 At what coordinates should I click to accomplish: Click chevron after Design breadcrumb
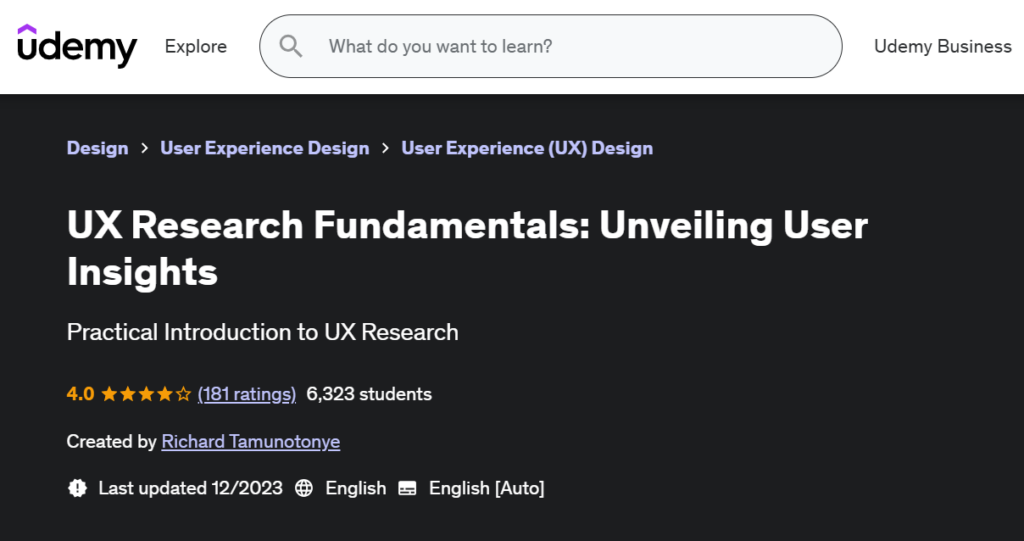point(144,148)
